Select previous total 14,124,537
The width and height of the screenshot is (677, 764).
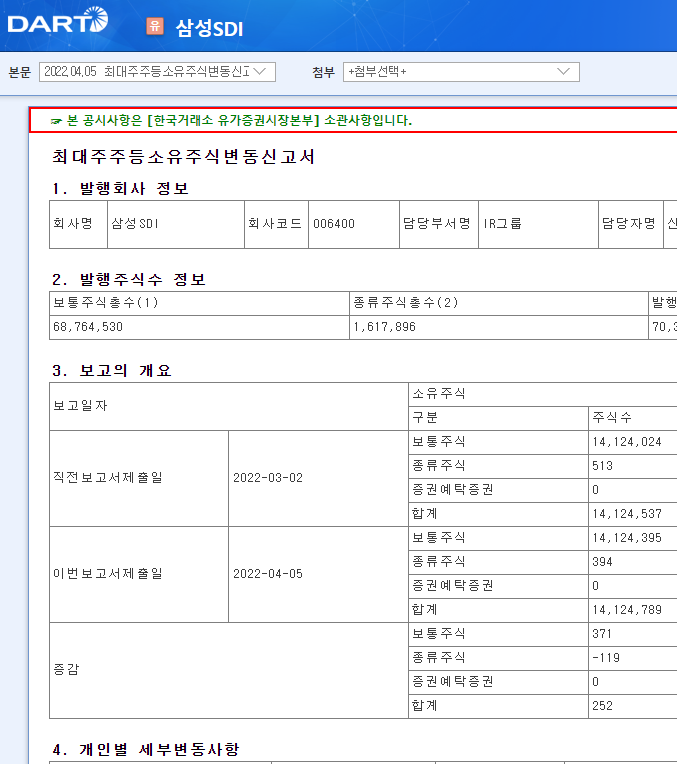point(633,514)
